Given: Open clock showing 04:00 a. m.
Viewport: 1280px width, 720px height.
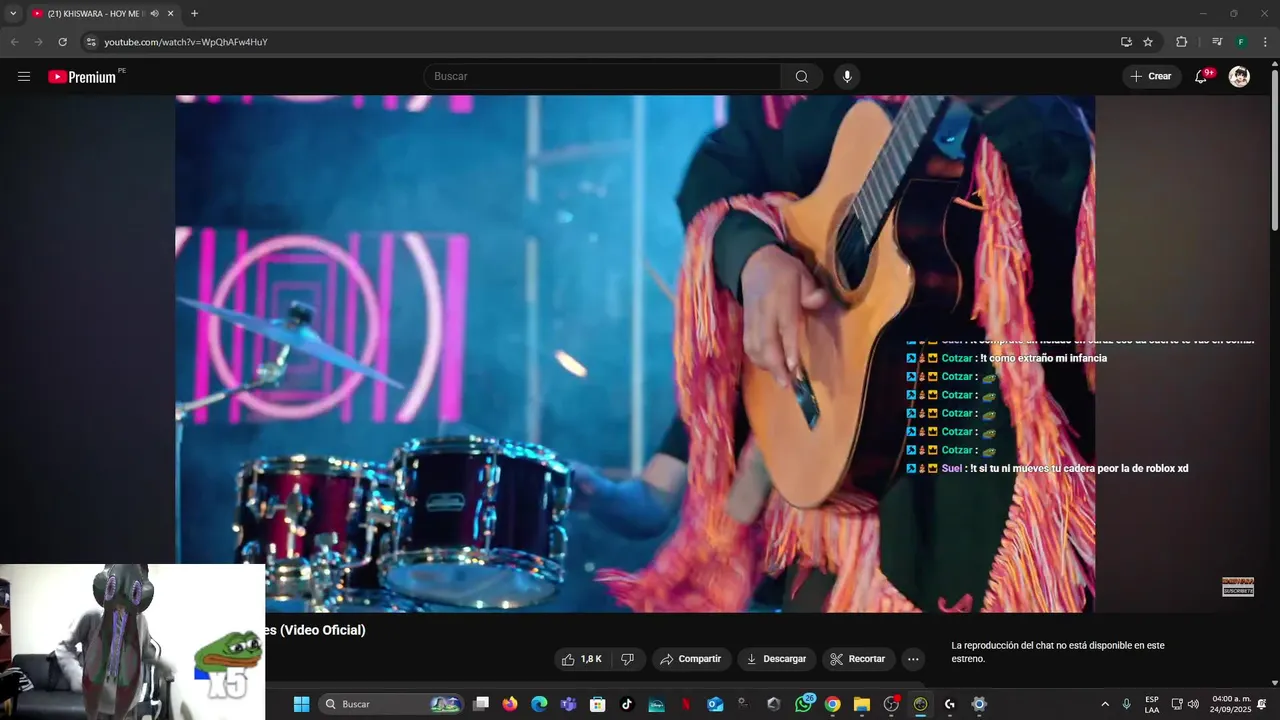Looking at the screenshot, I should point(1231,704).
